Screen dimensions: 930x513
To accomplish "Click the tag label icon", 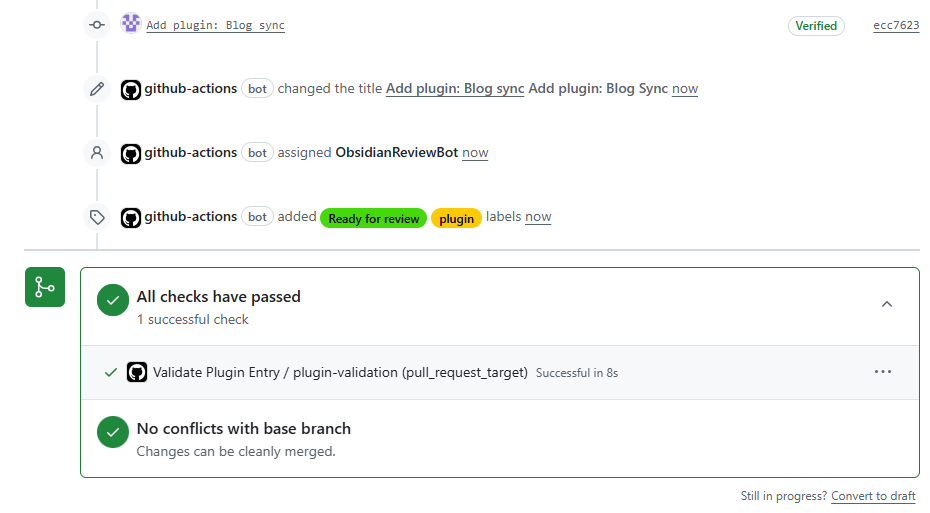I will coord(97,217).
